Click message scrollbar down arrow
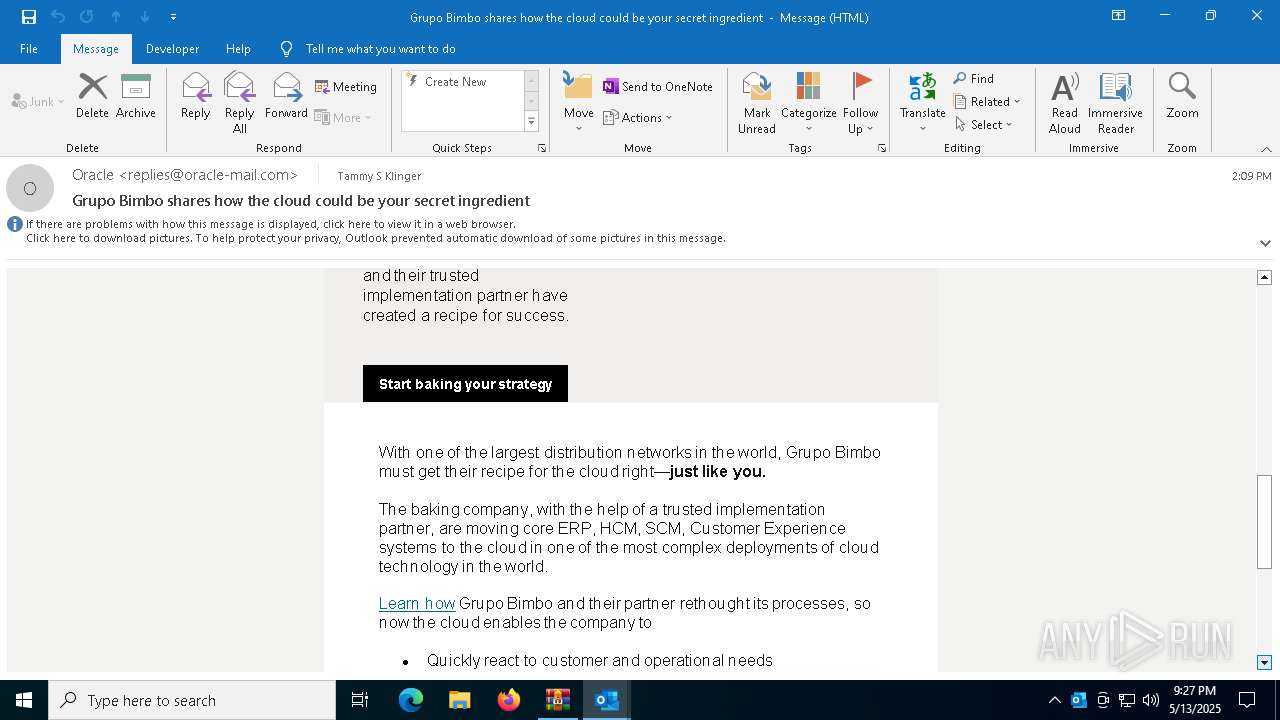1280x720 pixels. 1264,662
